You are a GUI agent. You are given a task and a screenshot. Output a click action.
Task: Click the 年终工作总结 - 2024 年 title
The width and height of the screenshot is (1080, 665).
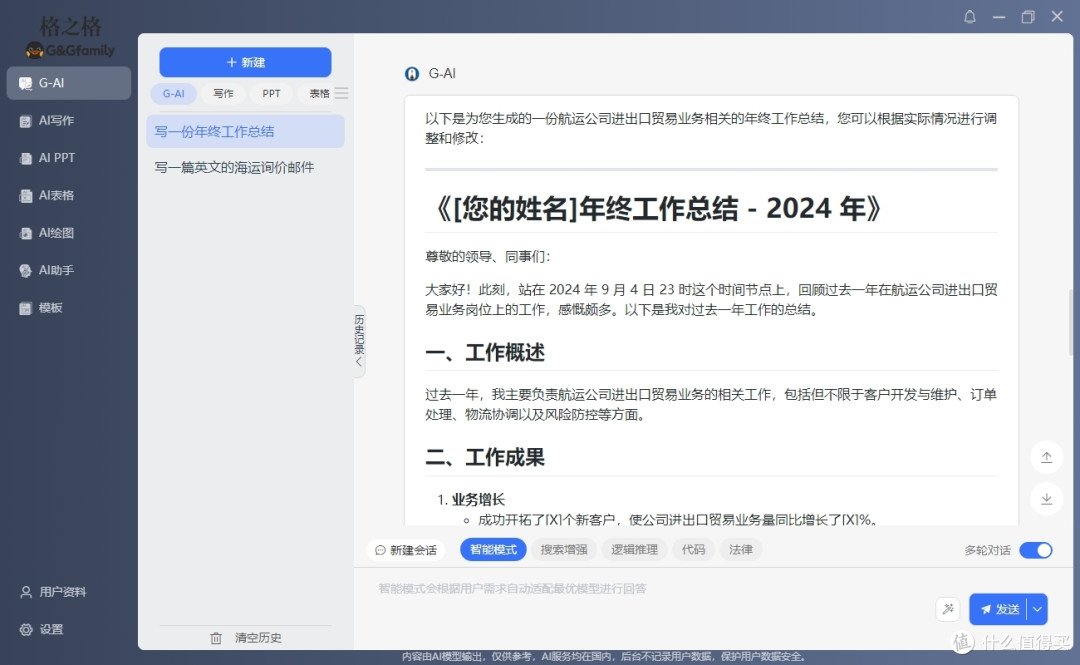(x=658, y=208)
